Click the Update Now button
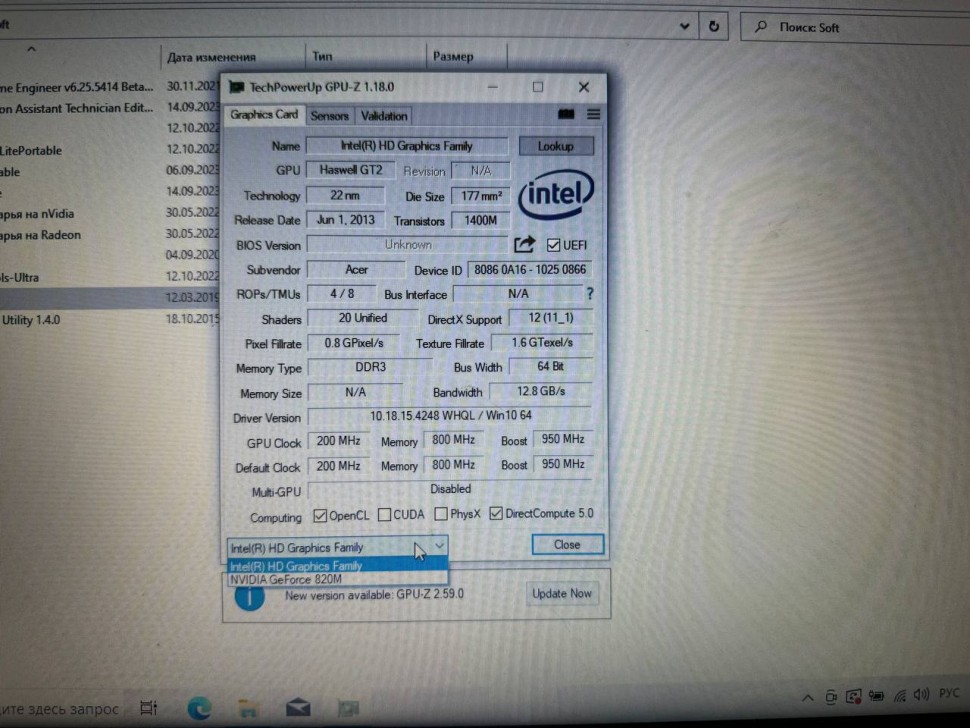This screenshot has height=728, width=970. pyautogui.click(x=562, y=593)
